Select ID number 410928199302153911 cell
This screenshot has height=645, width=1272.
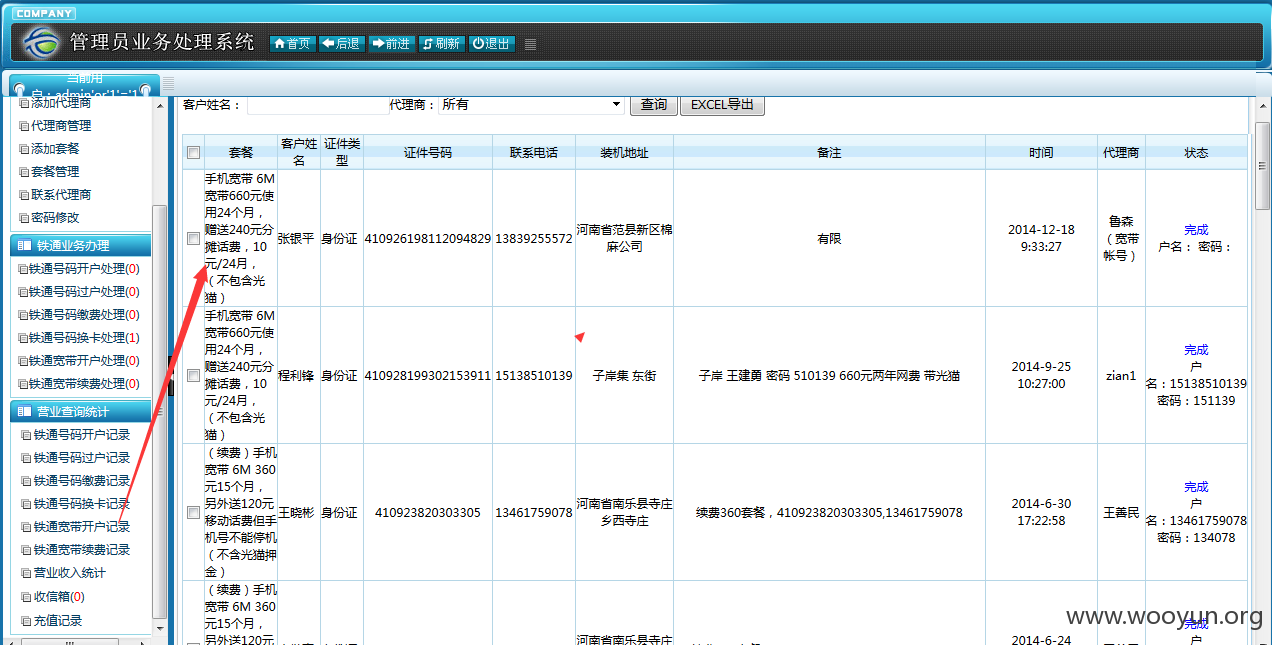coord(428,376)
